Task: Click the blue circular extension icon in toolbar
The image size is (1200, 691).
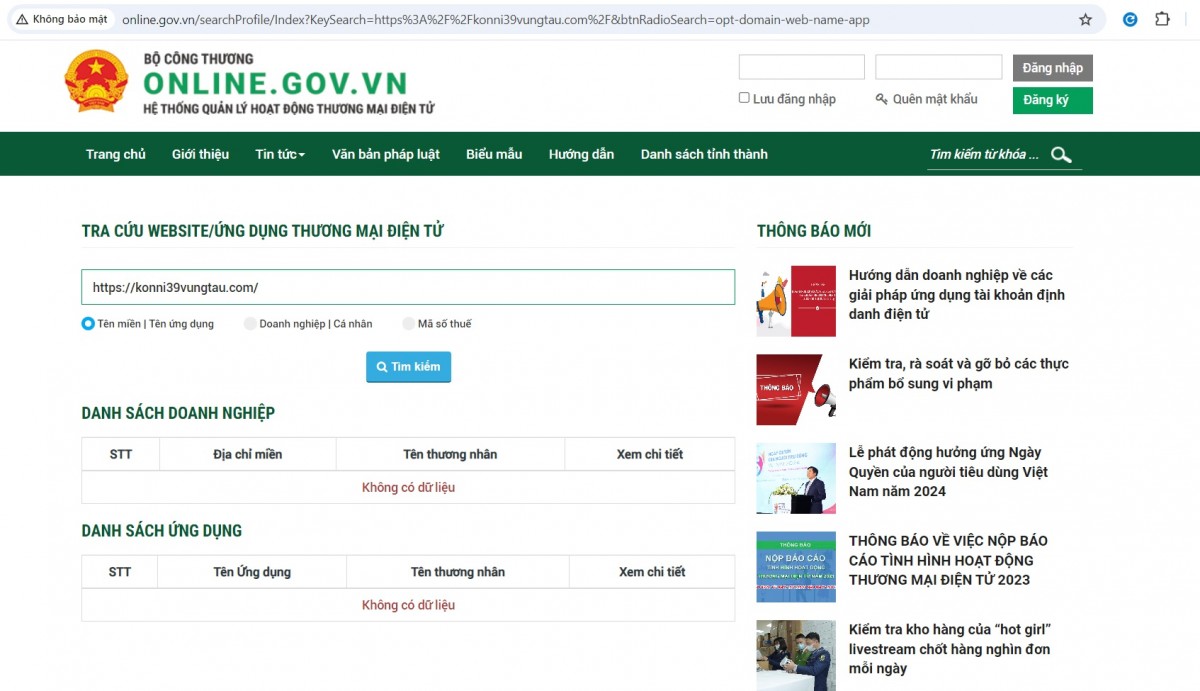Action: (1130, 19)
